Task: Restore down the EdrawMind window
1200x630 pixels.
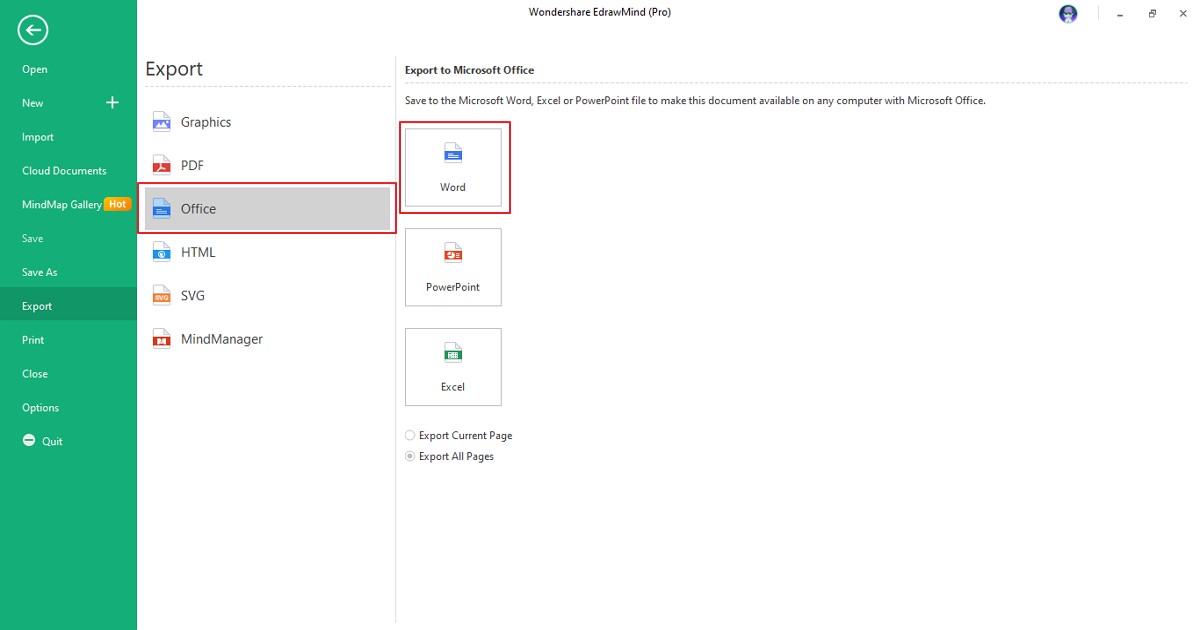Action: pos(1152,13)
